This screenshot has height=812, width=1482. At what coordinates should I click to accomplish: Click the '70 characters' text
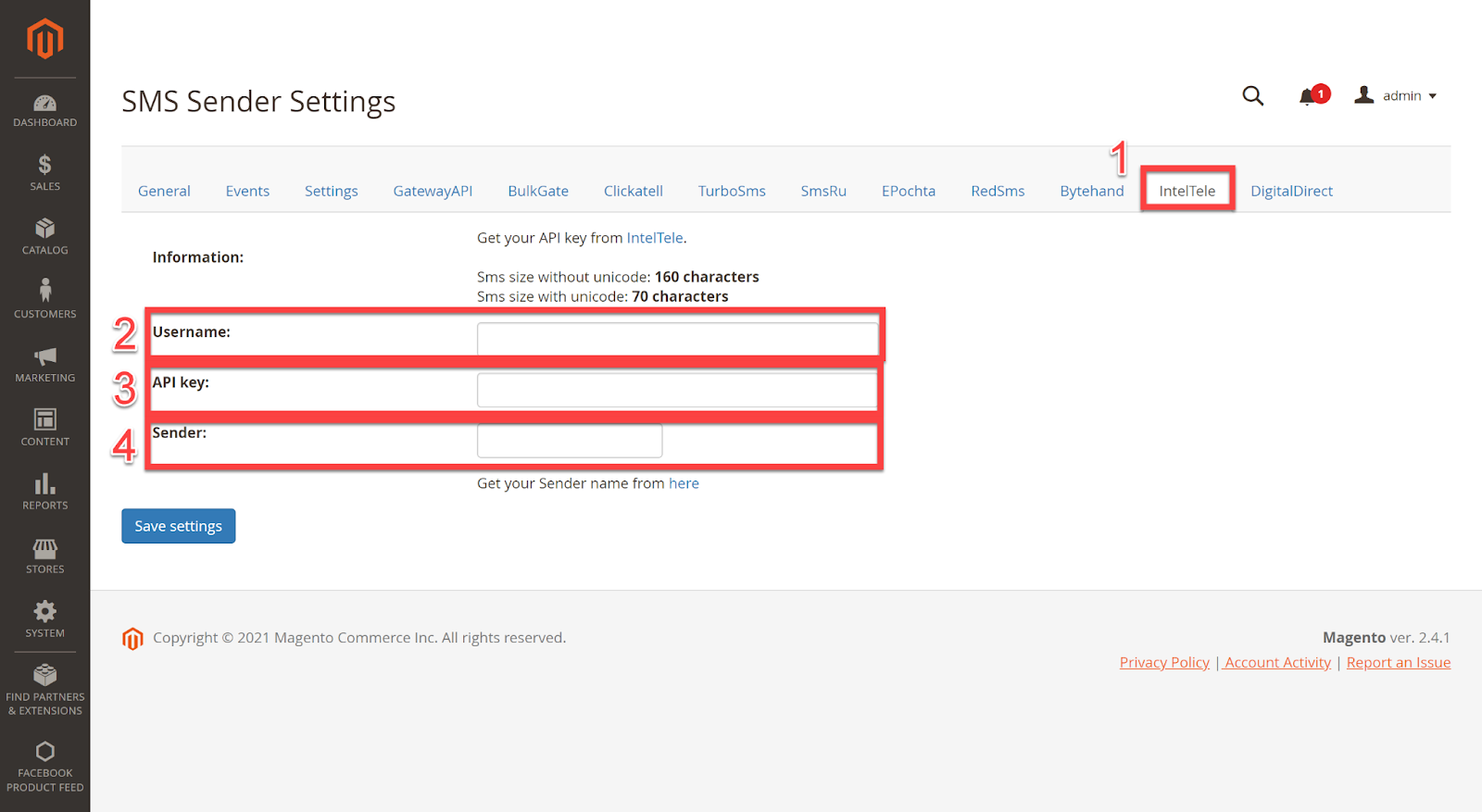[680, 296]
